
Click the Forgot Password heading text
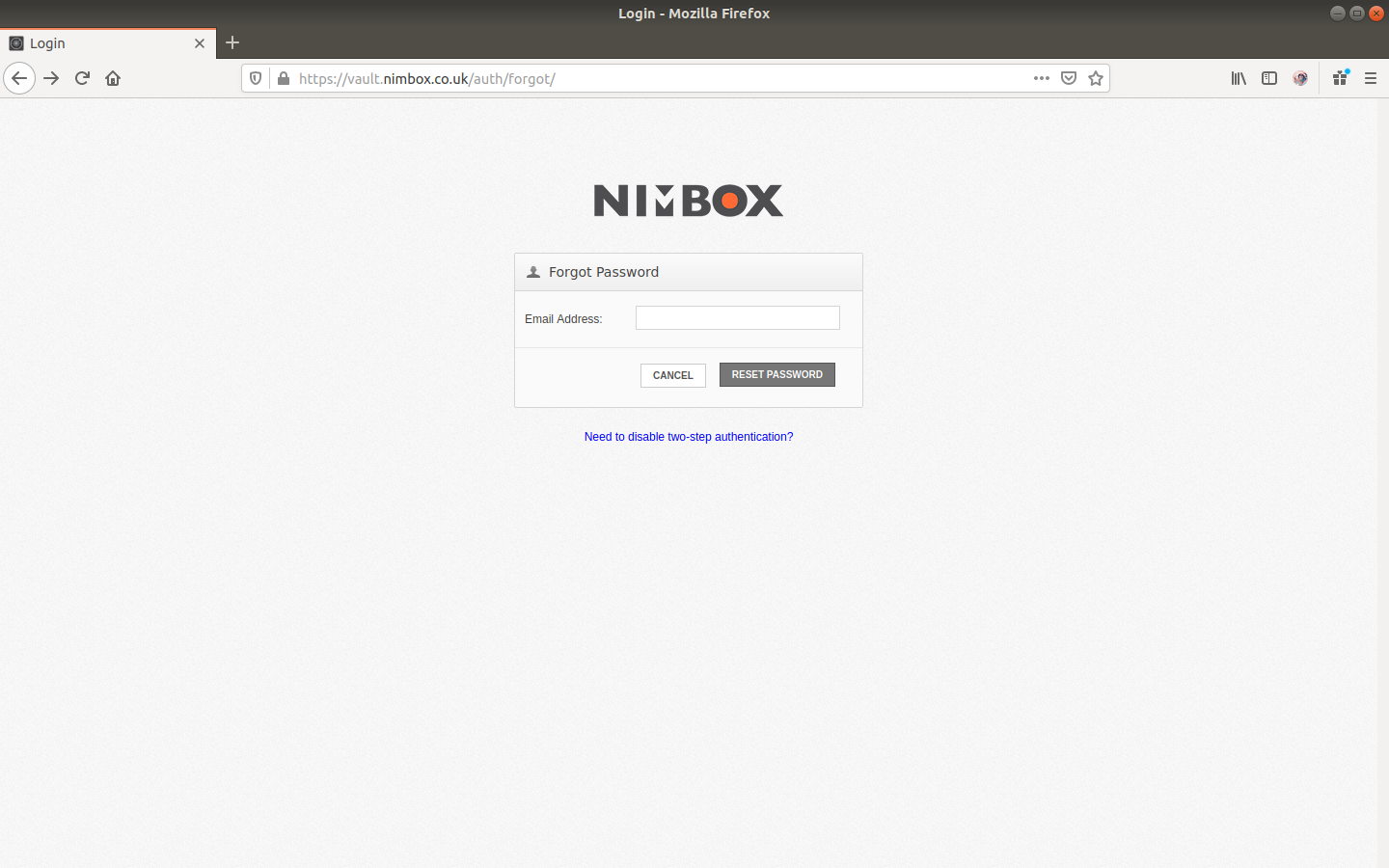pyautogui.click(x=604, y=272)
